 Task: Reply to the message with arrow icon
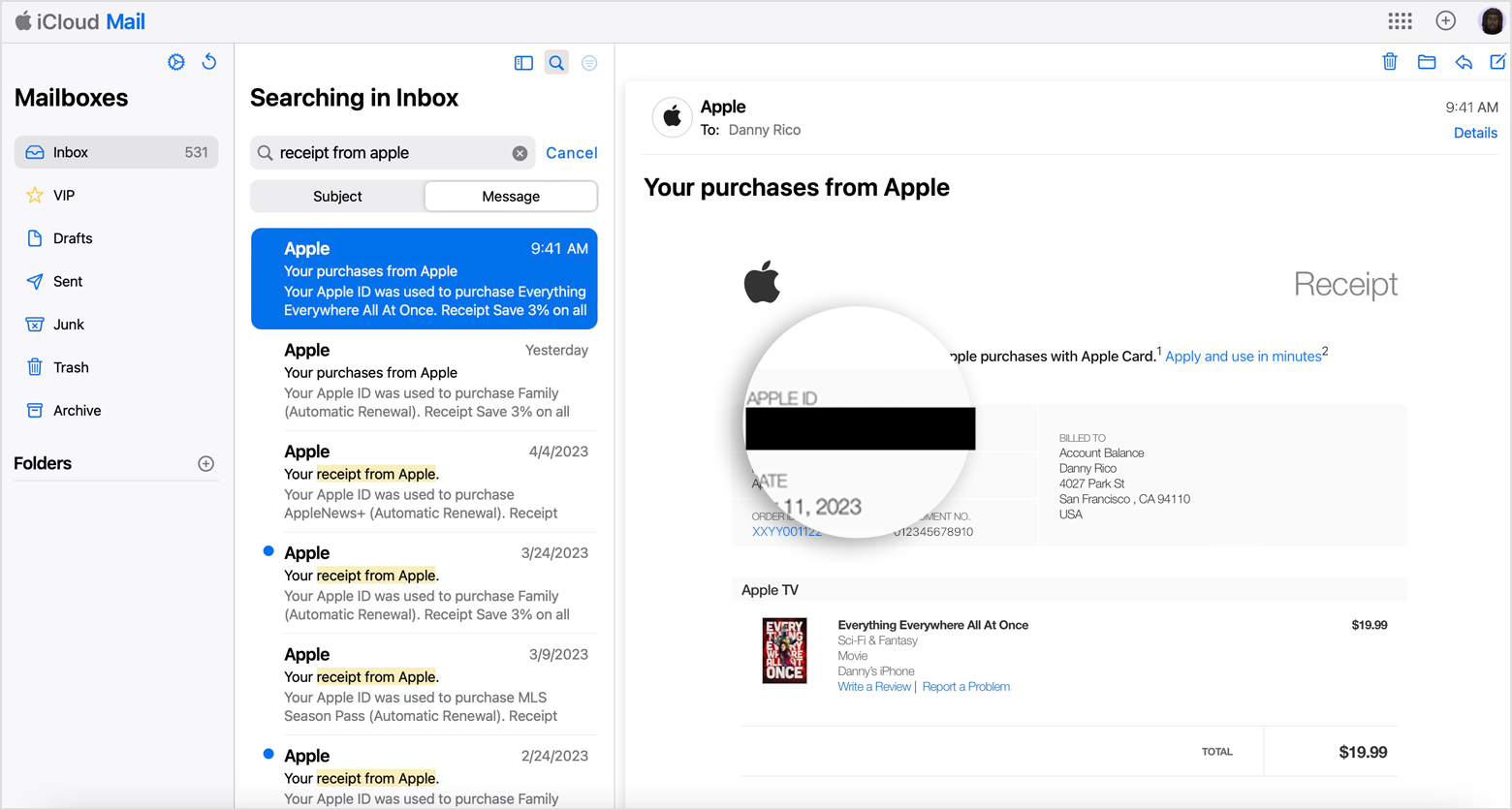(1464, 62)
